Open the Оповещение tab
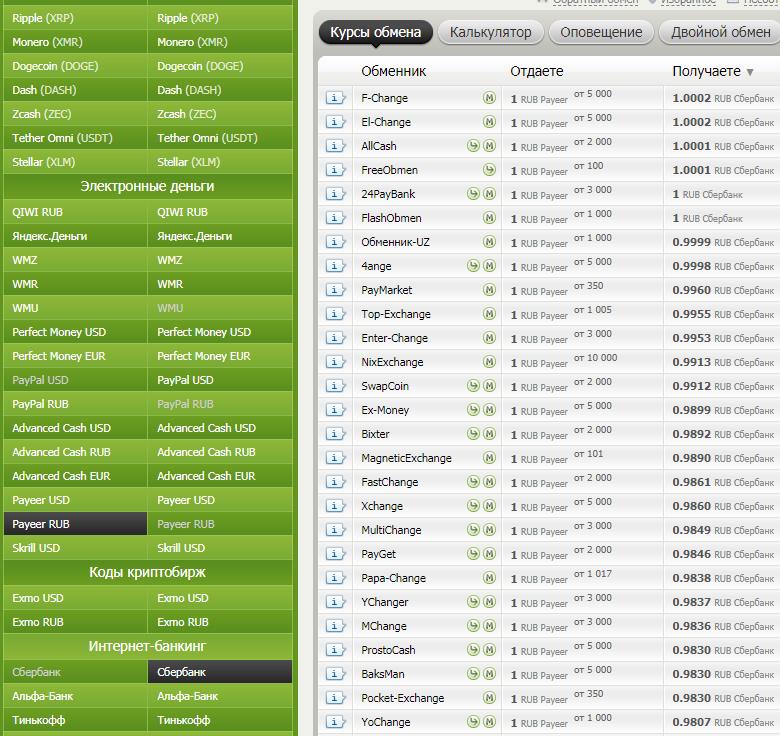Image resolution: width=780 pixels, height=736 pixels. (x=601, y=32)
